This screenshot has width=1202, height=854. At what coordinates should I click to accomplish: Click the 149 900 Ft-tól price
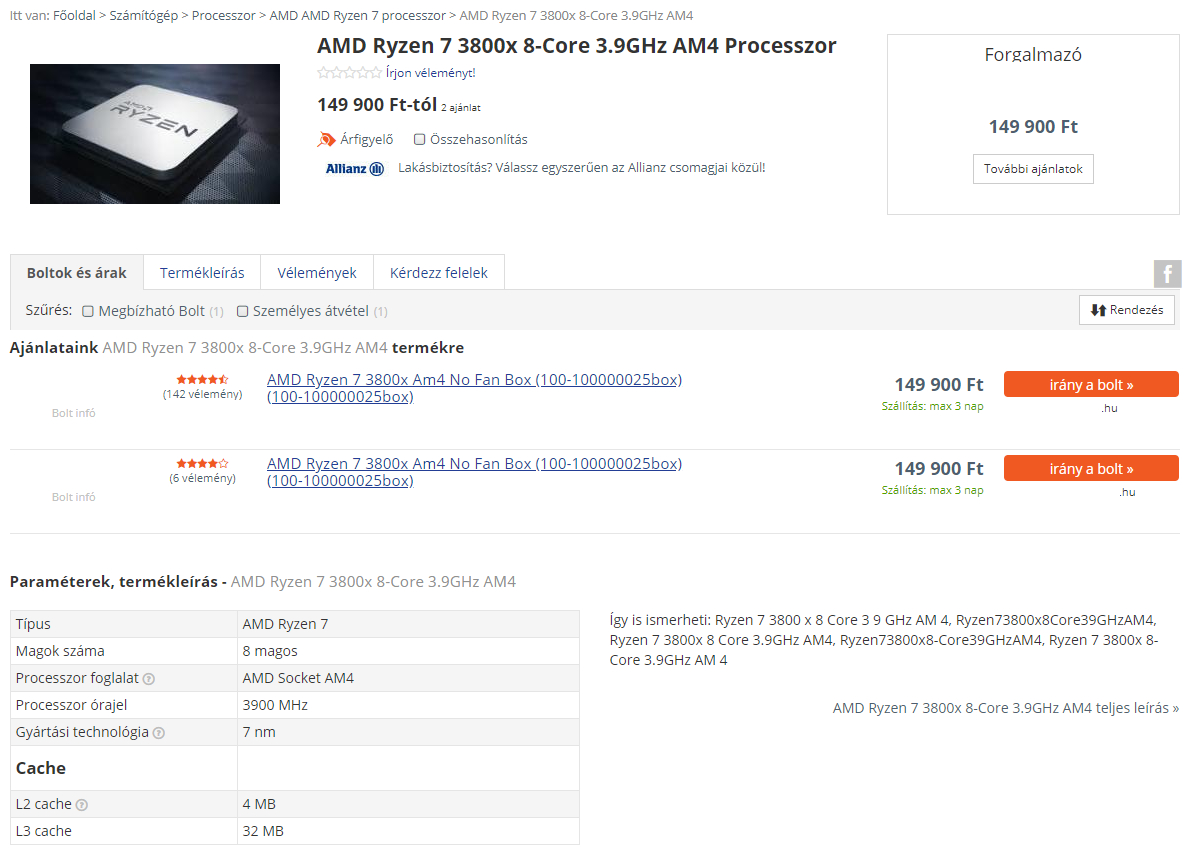pyautogui.click(x=377, y=105)
